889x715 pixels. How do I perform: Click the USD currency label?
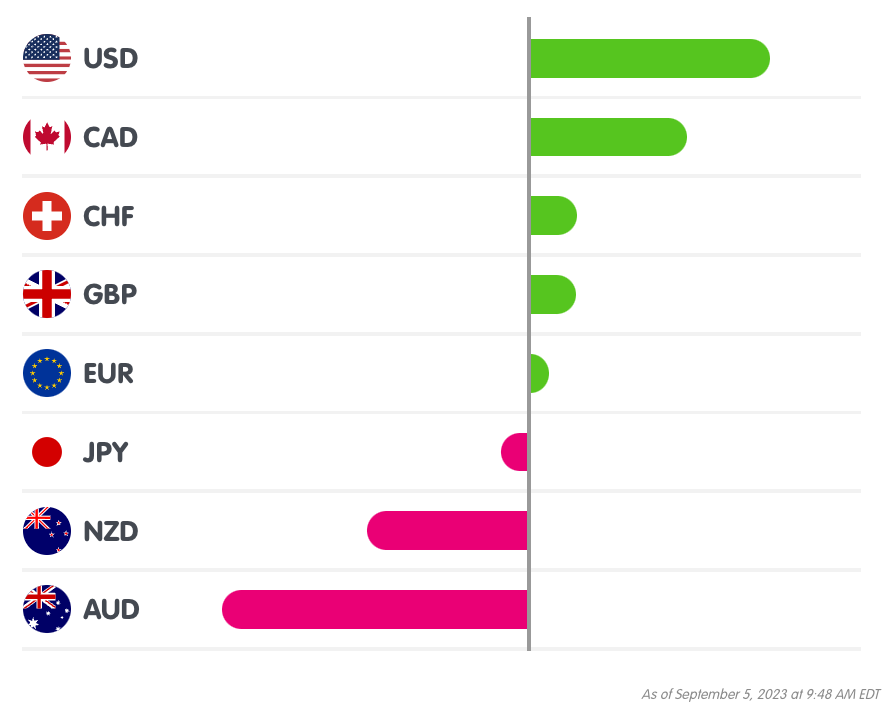coord(110,59)
